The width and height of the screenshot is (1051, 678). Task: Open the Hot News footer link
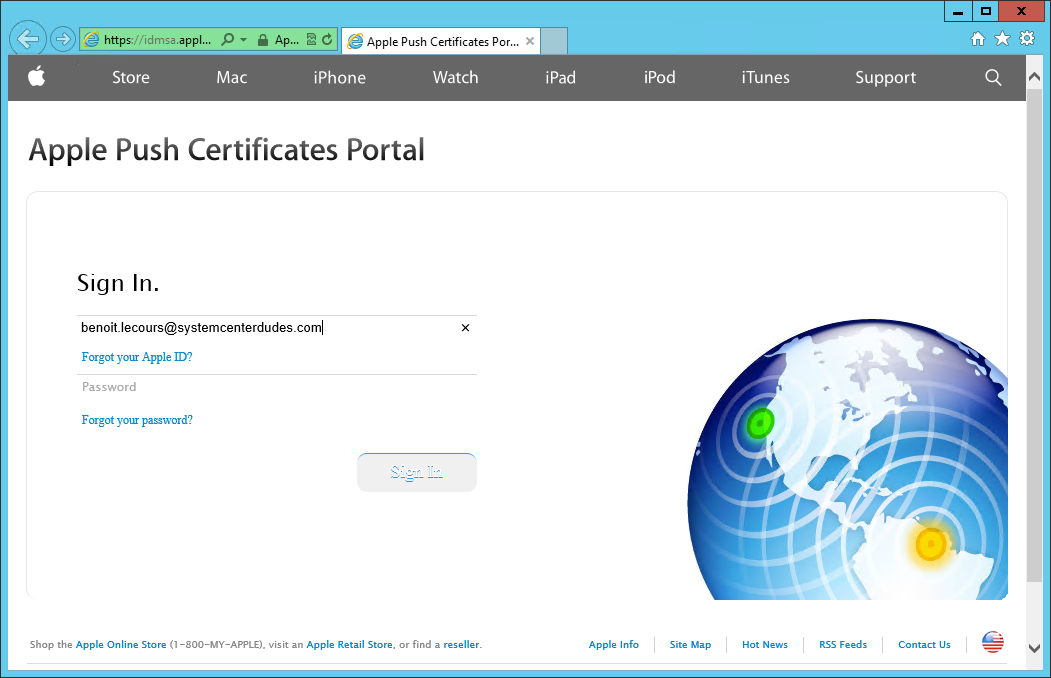(765, 645)
